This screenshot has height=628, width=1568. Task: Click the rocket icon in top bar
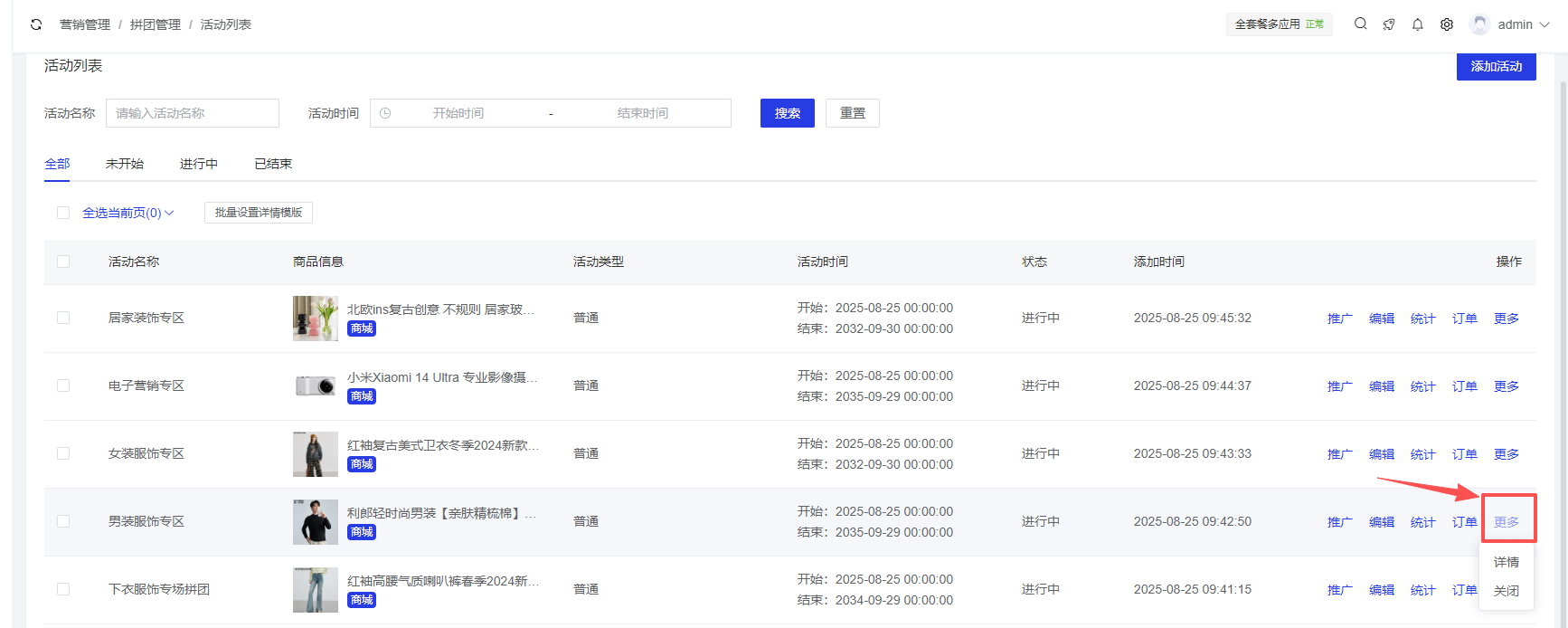pyautogui.click(x=1389, y=24)
